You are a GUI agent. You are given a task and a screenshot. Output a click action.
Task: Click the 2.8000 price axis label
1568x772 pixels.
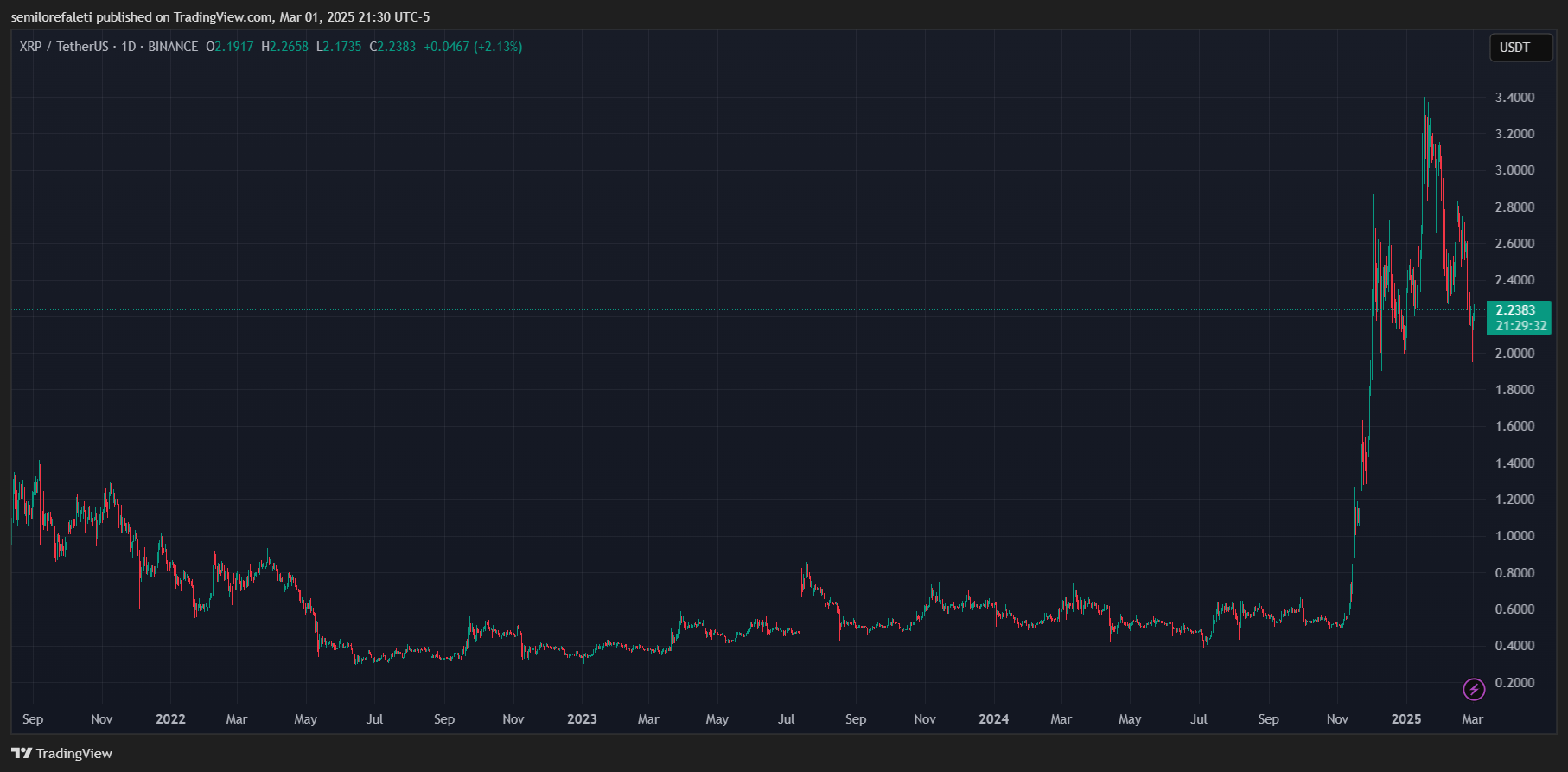pyautogui.click(x=1515, y=207)
